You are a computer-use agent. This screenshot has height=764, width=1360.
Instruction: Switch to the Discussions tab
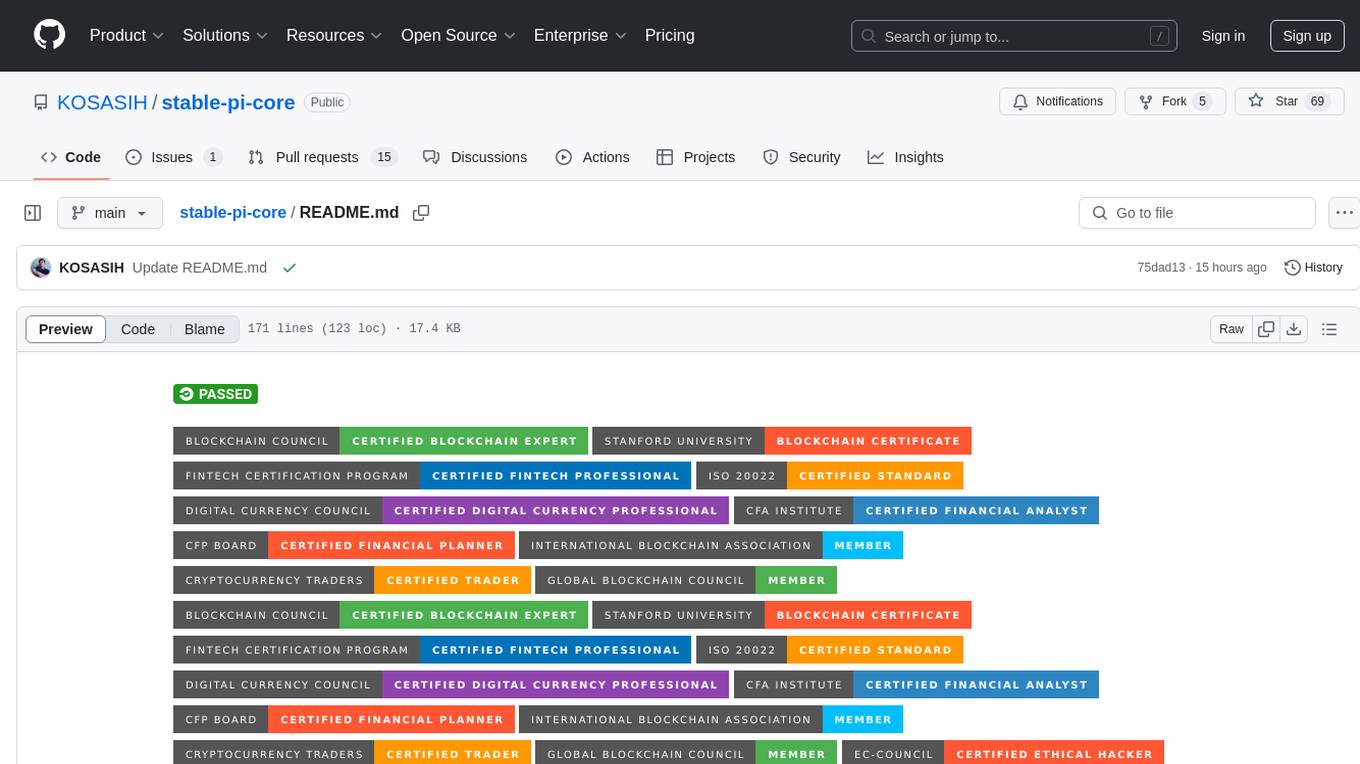coord(475,157)
